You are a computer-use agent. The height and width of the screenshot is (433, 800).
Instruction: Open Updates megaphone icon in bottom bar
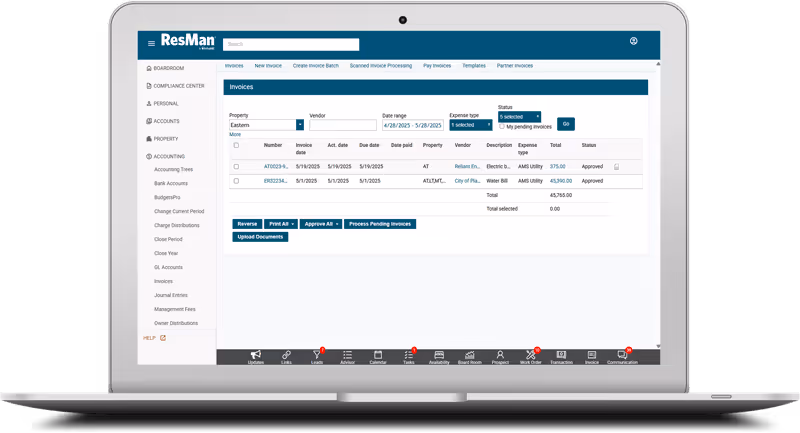256,356
